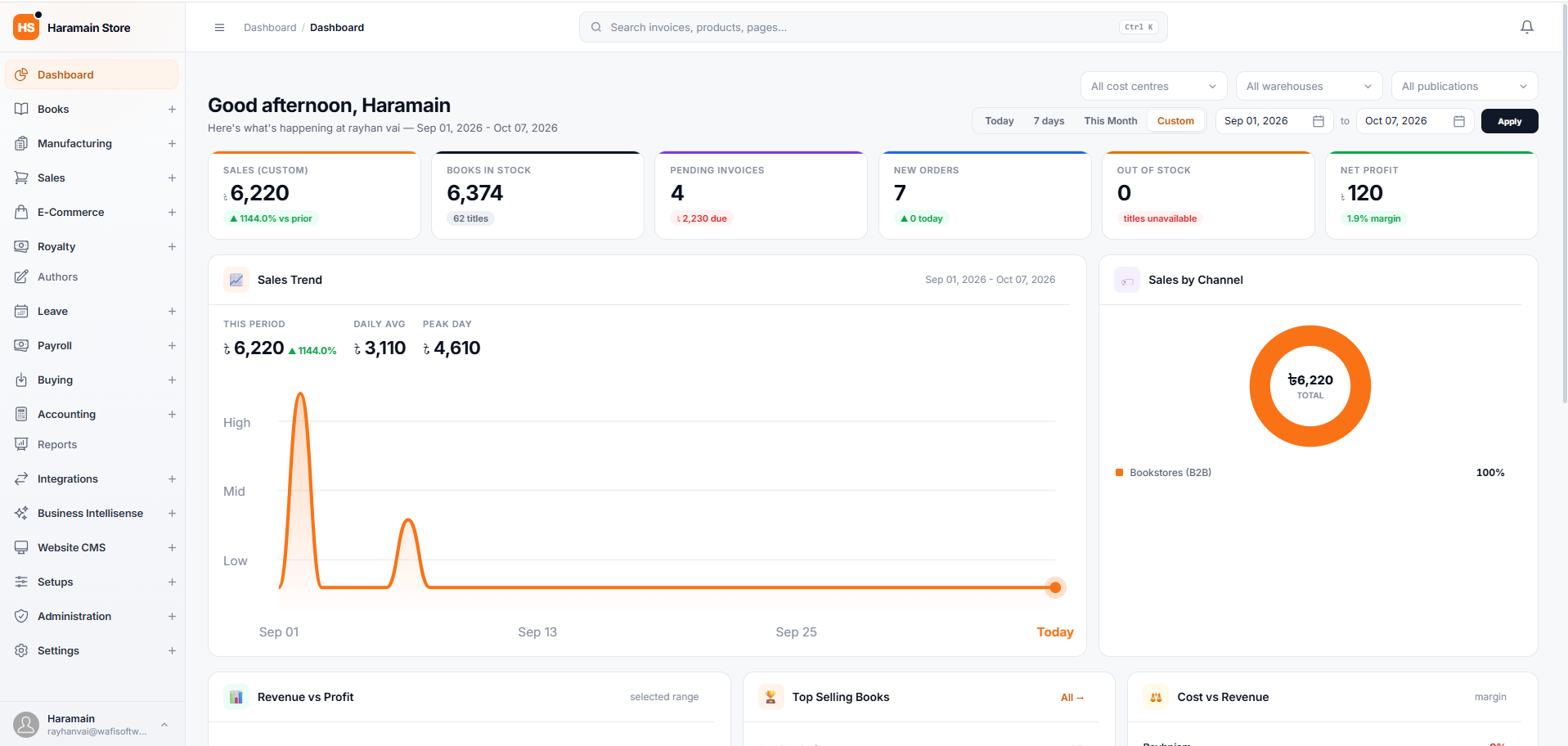The width and height of the screenshot is (1568, 746).
Task: Click the Today endpoint marker on Sales Trend
Action: [x=1055, y=587]
